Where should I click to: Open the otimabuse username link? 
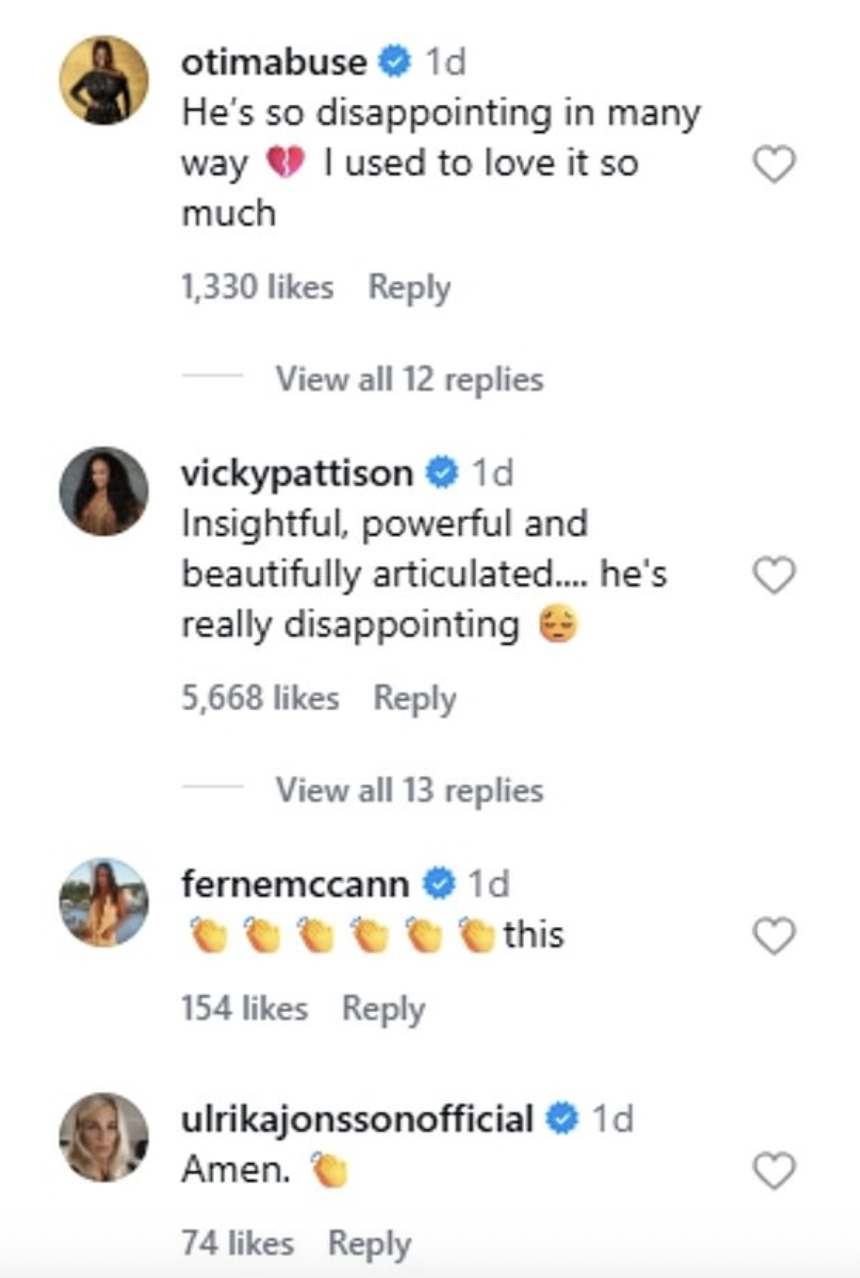coord(274,62)
